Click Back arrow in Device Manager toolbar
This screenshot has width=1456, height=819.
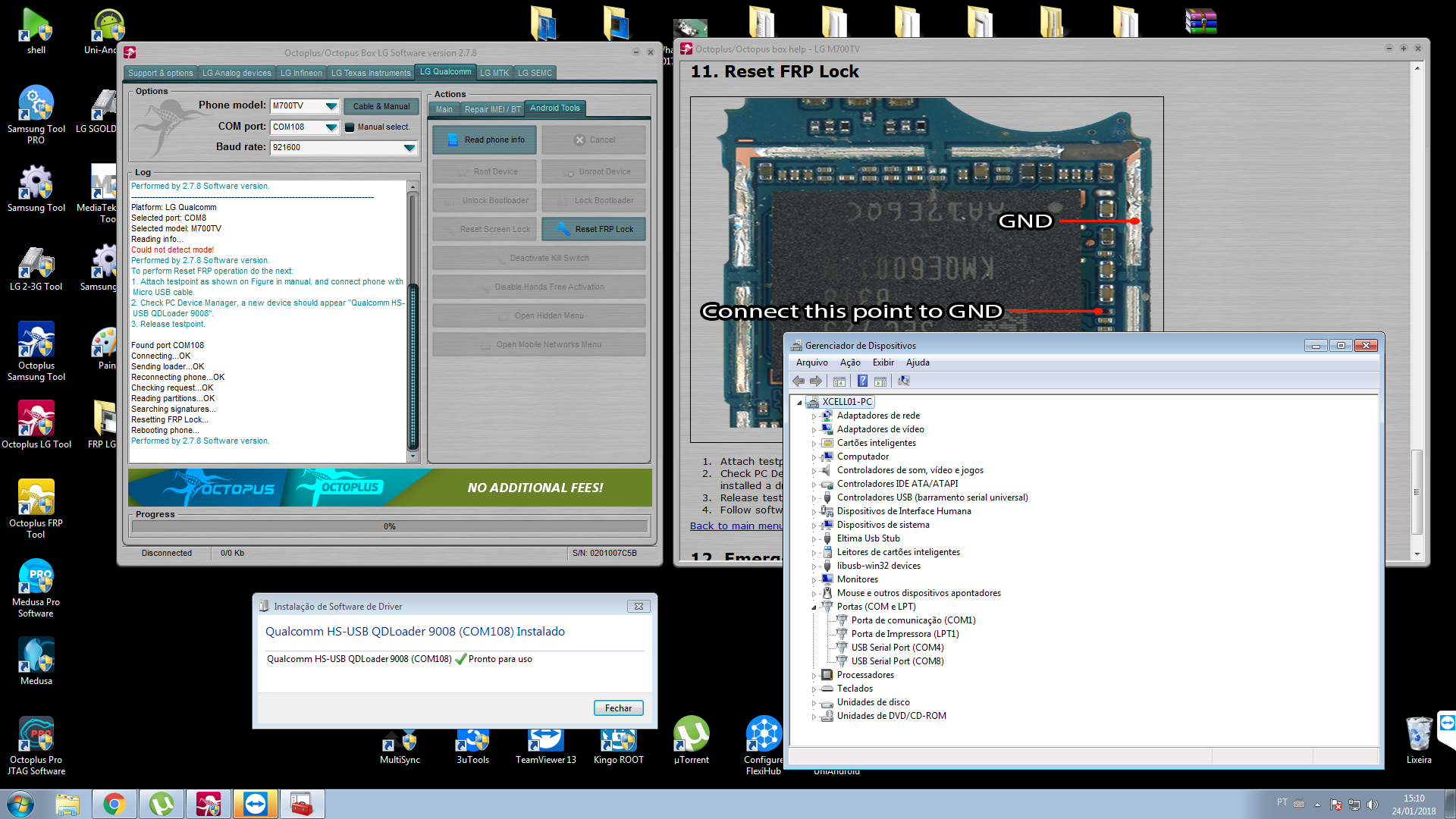coord(799,381)
